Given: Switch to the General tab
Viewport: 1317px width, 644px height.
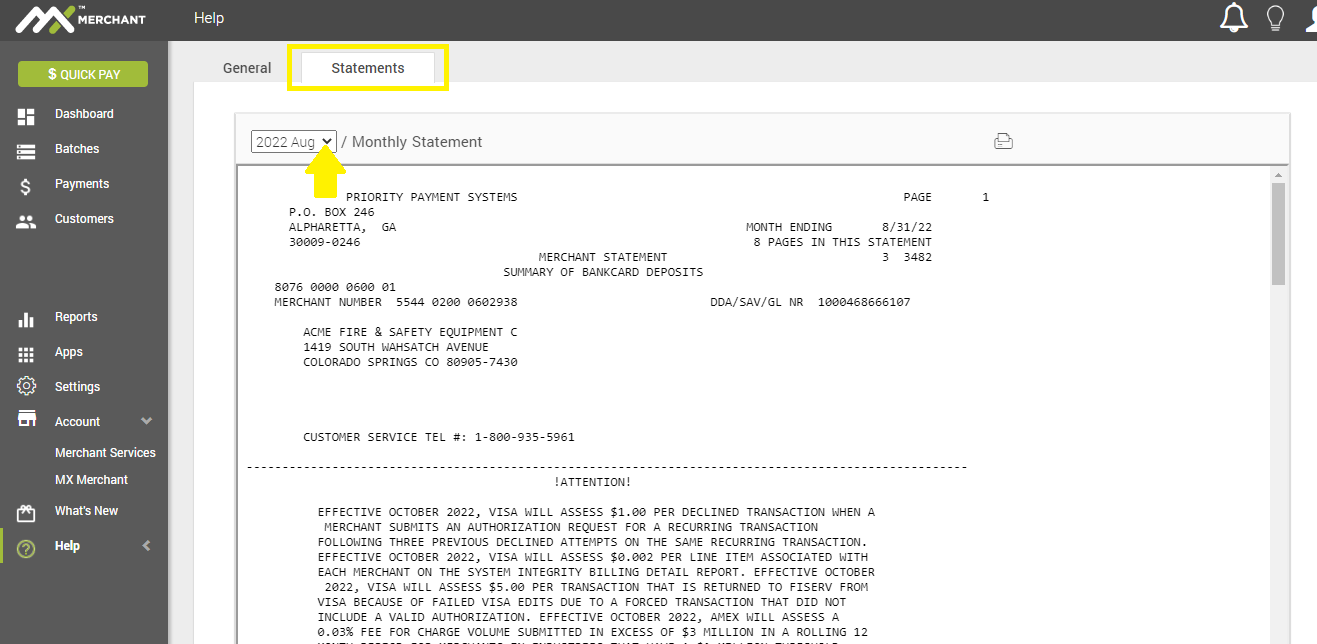Looking at the screenshot, I should (247, 68).
